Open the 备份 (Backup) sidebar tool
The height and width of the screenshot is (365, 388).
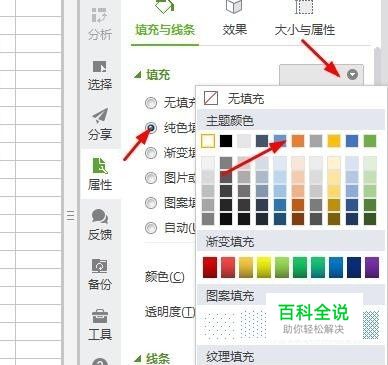(100, 274)
